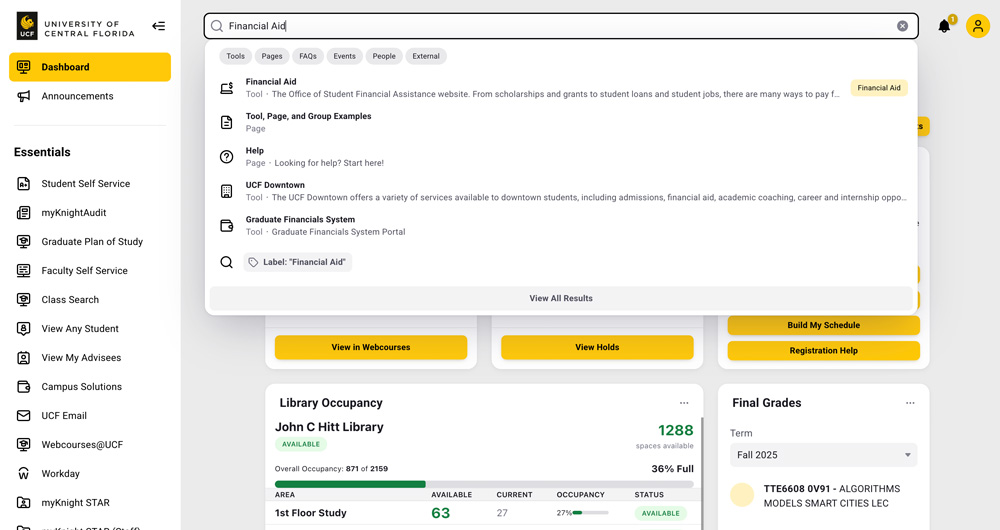The width and height of the screenshot is (1000, 530).
Task: Open Final Grades card options menu
Action: tap(910, 403)
